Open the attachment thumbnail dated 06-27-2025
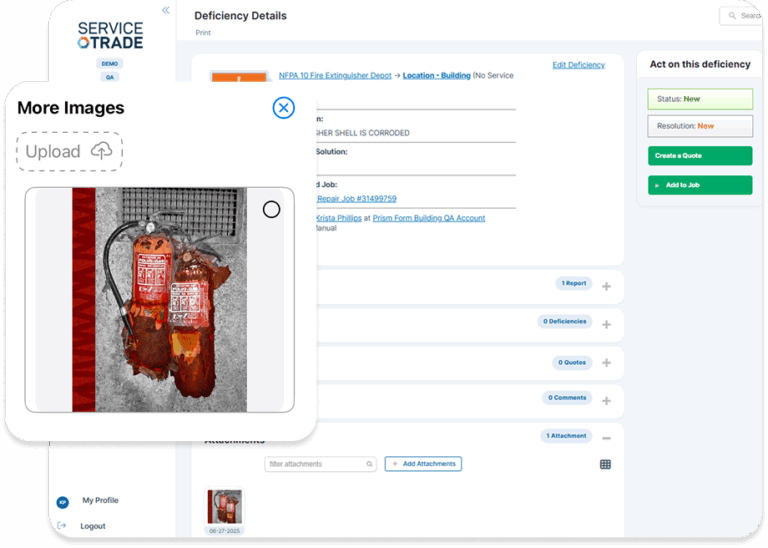Image resolution: width=768 pixels, height=548 pixels. point(224,507)
